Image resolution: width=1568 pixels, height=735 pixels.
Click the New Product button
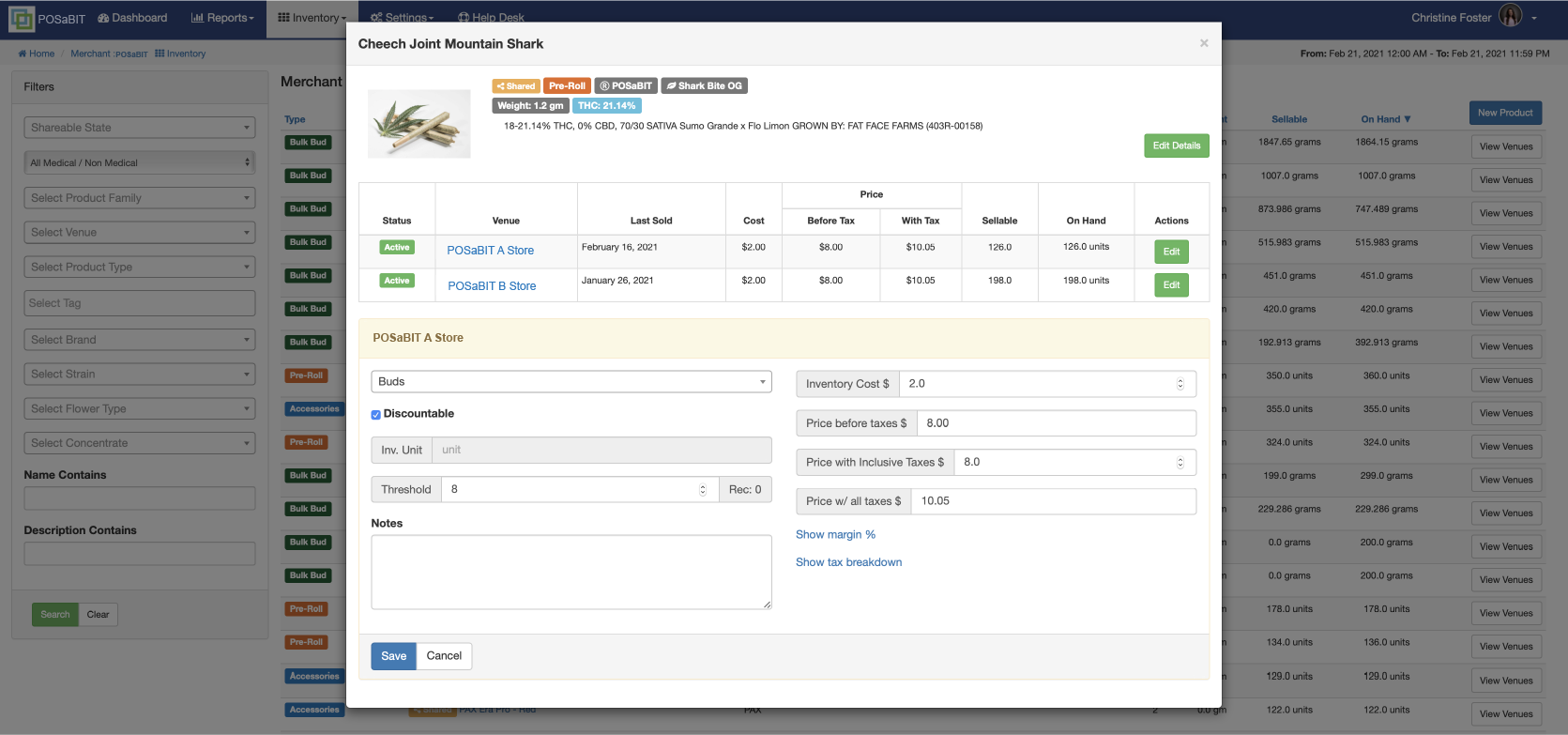click(x=1505, y=113)
